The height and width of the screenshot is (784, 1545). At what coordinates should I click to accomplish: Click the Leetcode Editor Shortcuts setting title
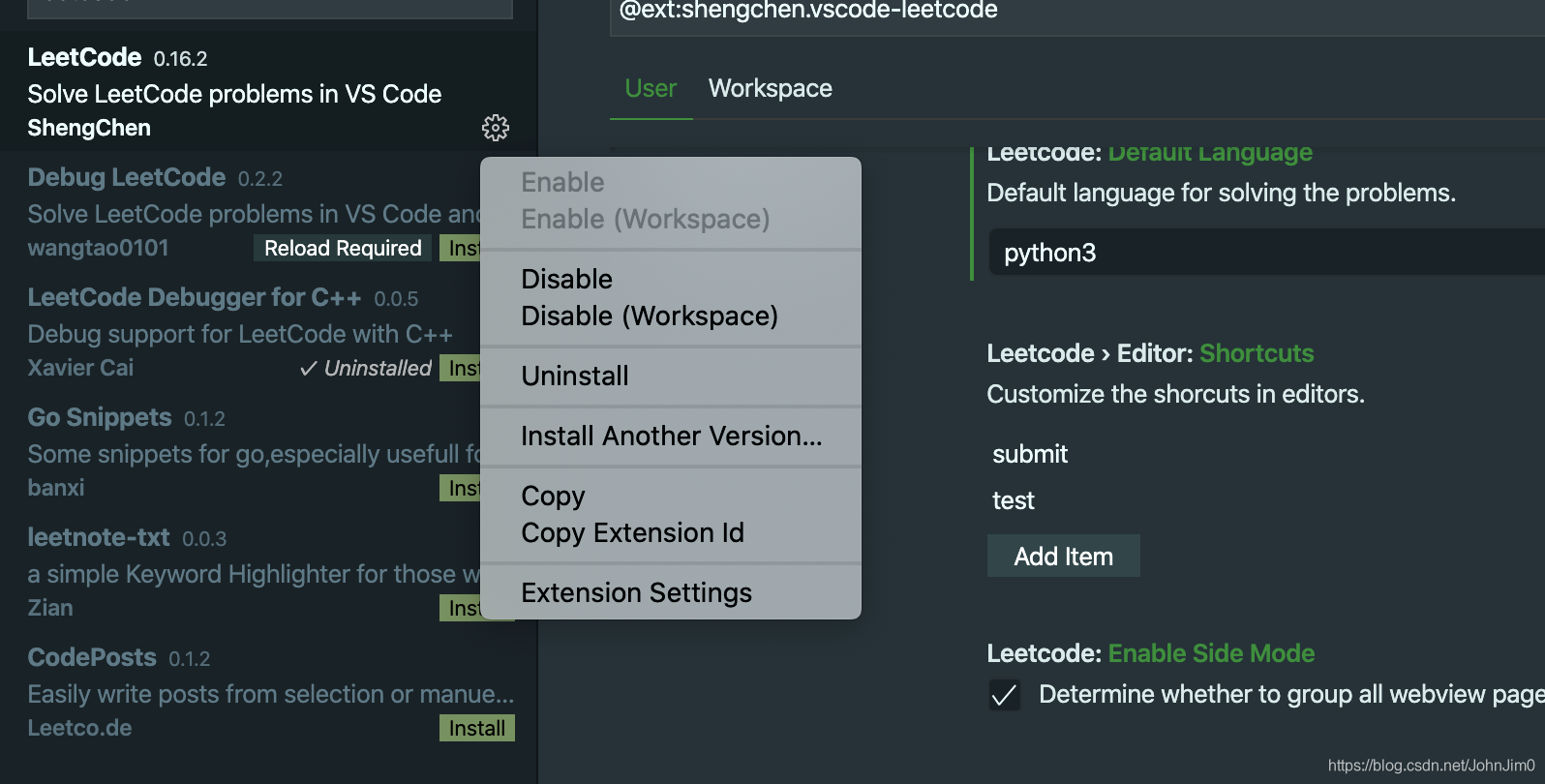(x=1150, y=353)
